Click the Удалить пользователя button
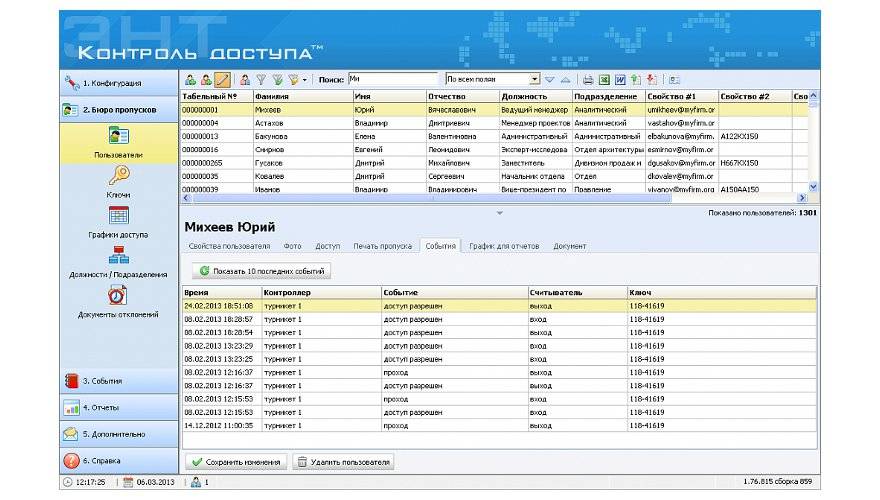 click(345, 462)
